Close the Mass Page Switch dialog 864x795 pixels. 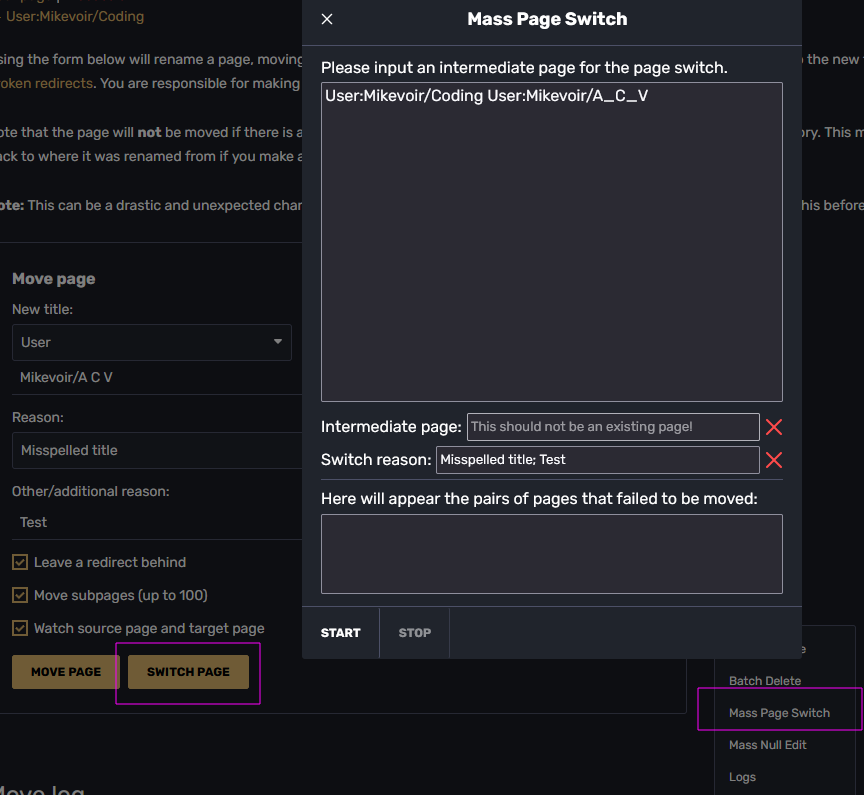(327, 19)
